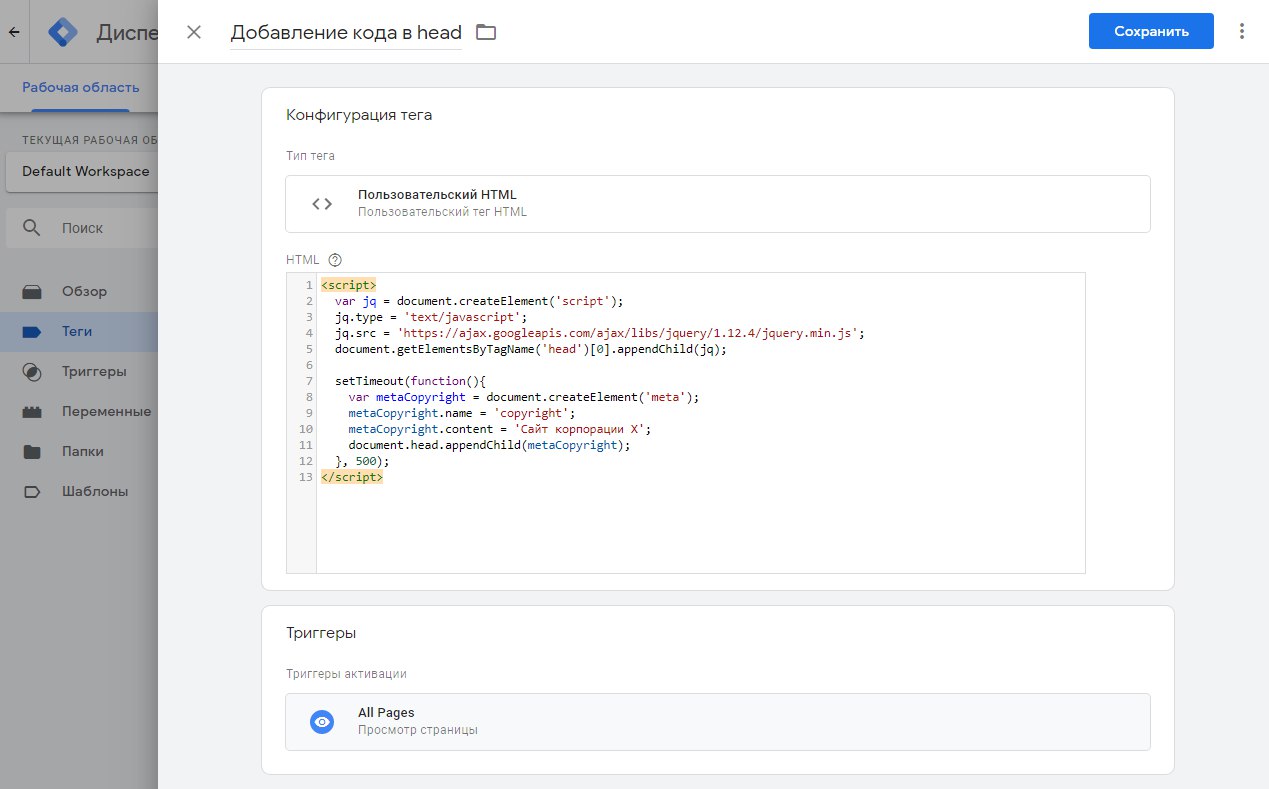Viewport: 1269px width, 789px height.
Task: Open the Default Workspace selector
Action: 84,171
